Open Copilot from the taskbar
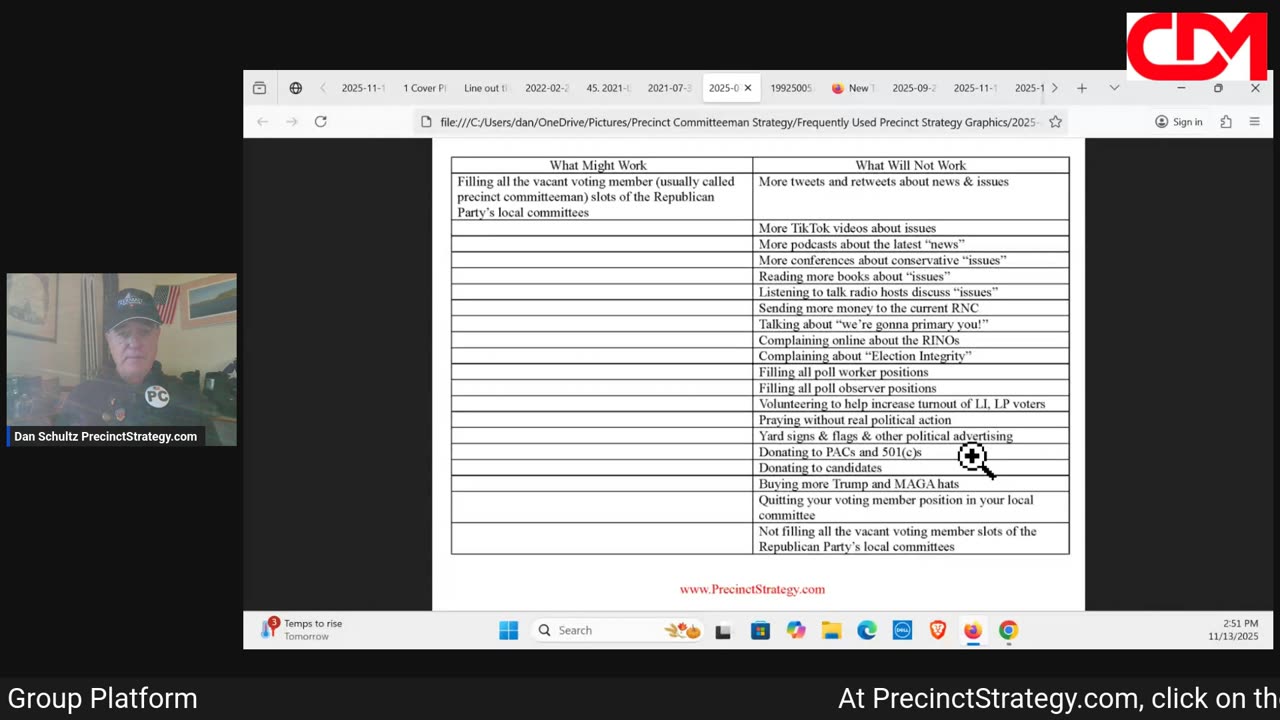This screenshot has height=720, width=1280. tap(796, 630)
